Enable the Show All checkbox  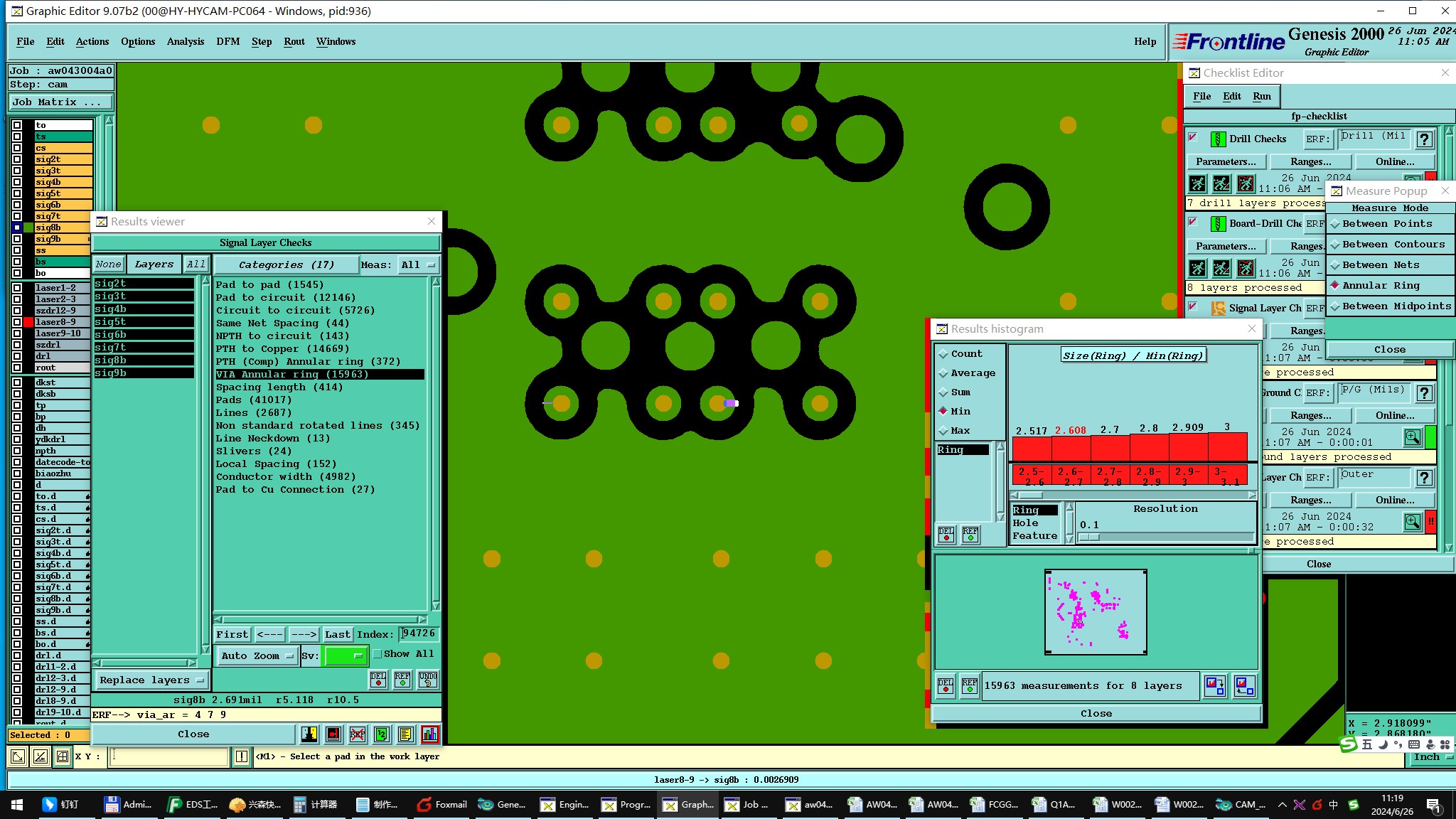[378, 654]
